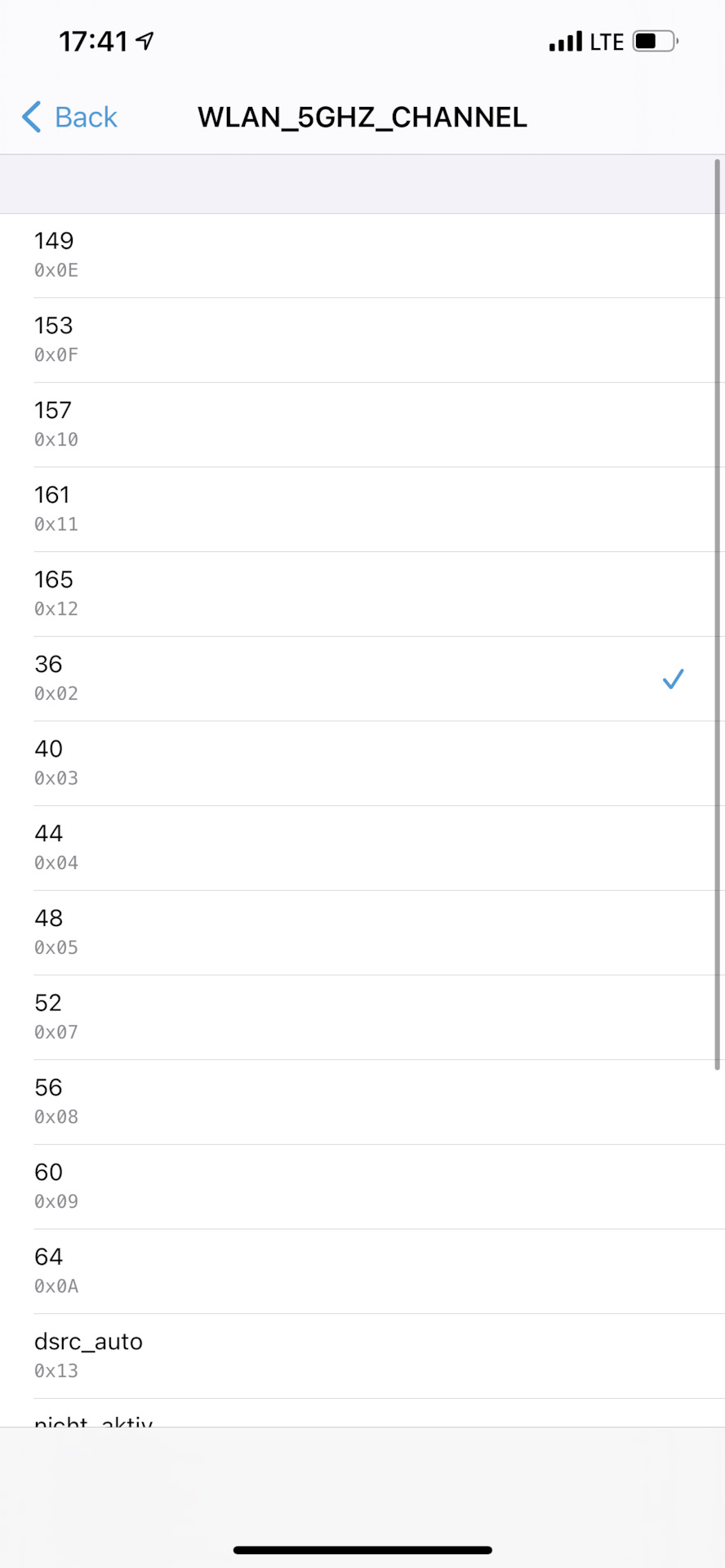Screen dimensions: 725x1568
Task: Select channel 60 with value 0x09
Action: tap(362, 1187)
